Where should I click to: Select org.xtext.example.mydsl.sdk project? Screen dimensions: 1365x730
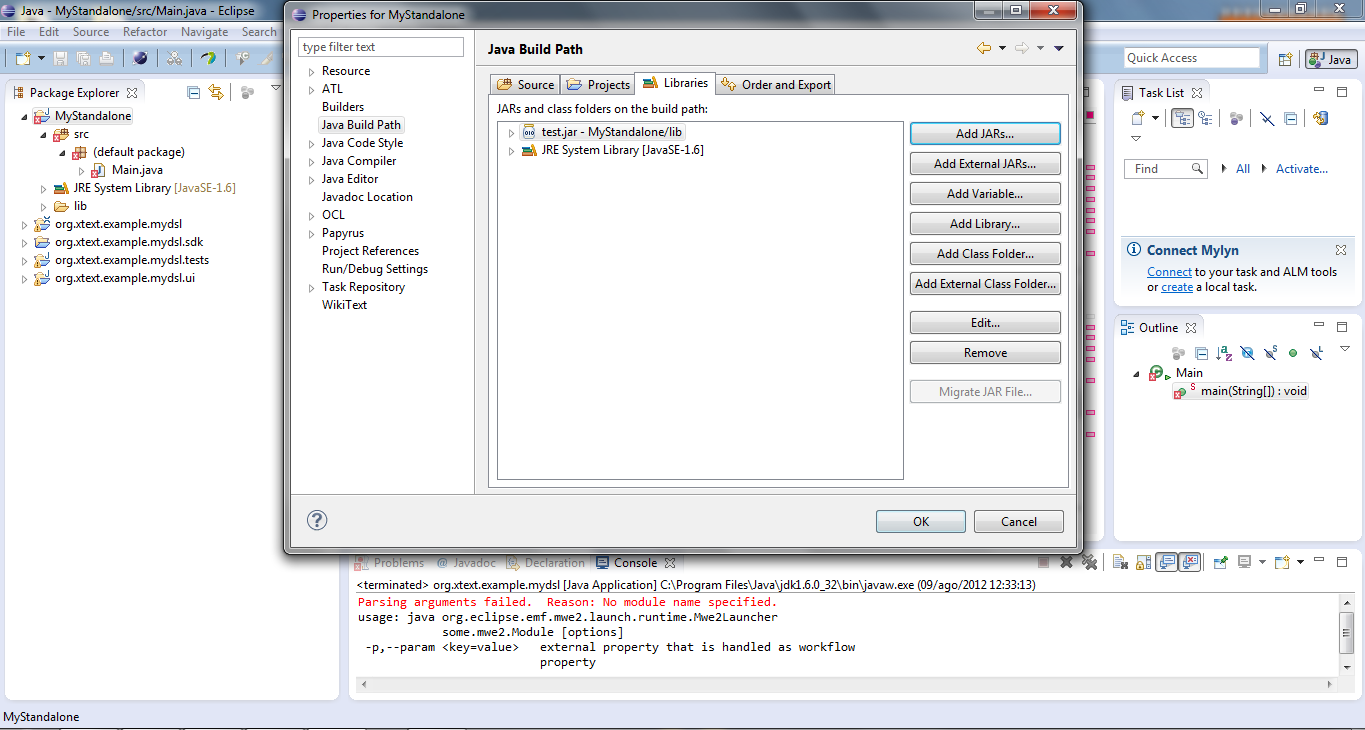tap(129, 242)
